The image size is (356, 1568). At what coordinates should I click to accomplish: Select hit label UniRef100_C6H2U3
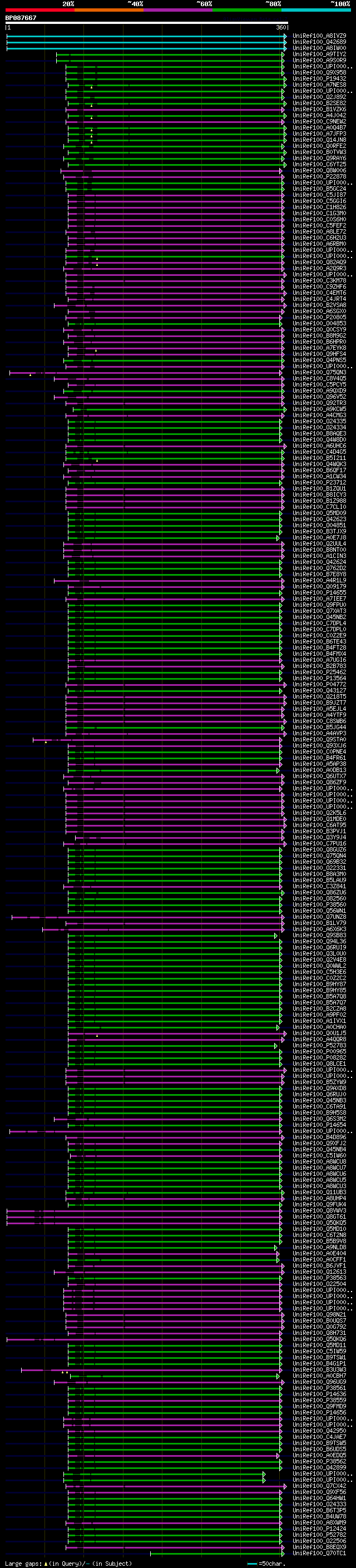pos(319,238)
